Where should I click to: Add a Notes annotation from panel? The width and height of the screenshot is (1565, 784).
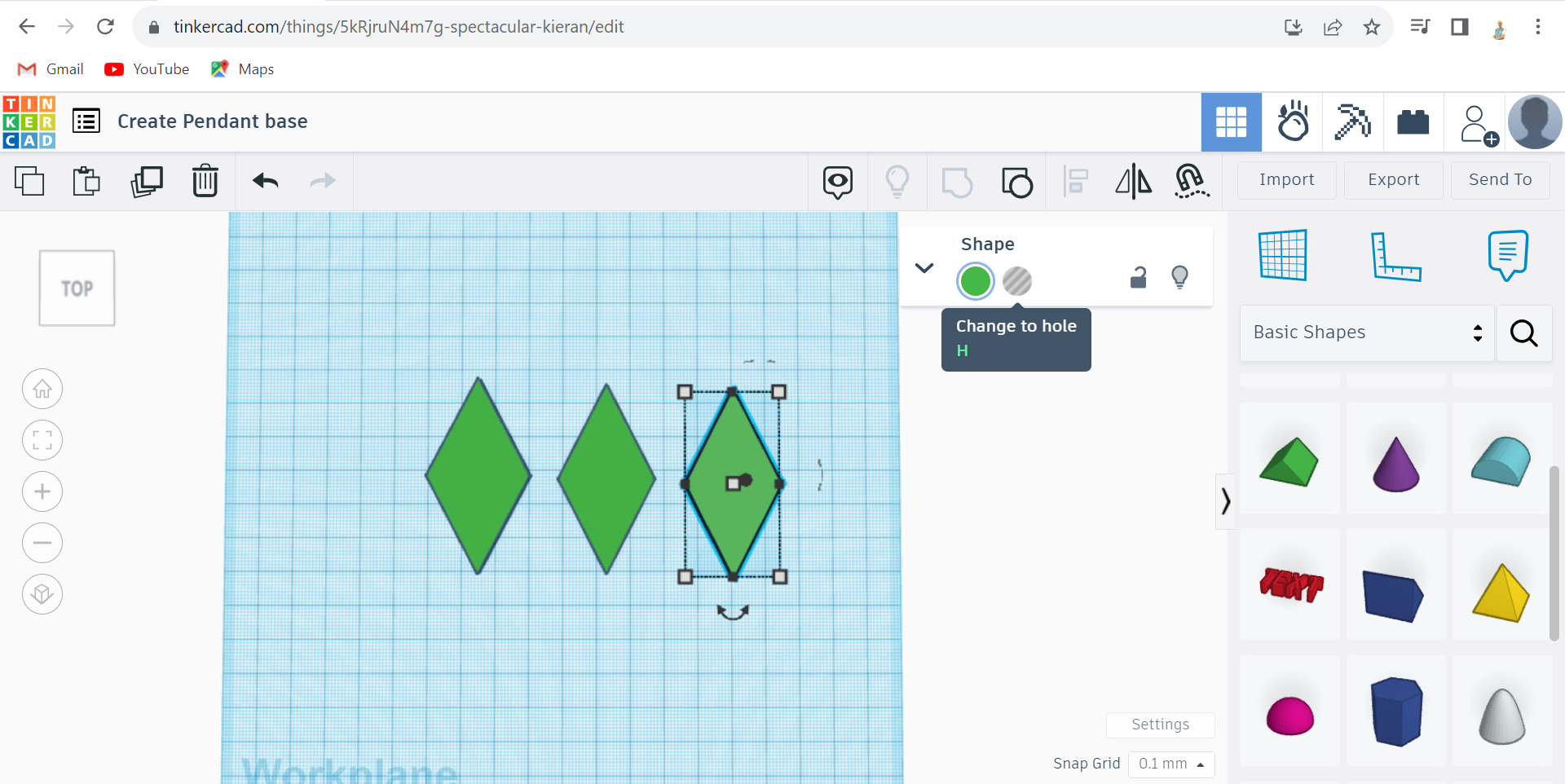(x=1508, y=255)
